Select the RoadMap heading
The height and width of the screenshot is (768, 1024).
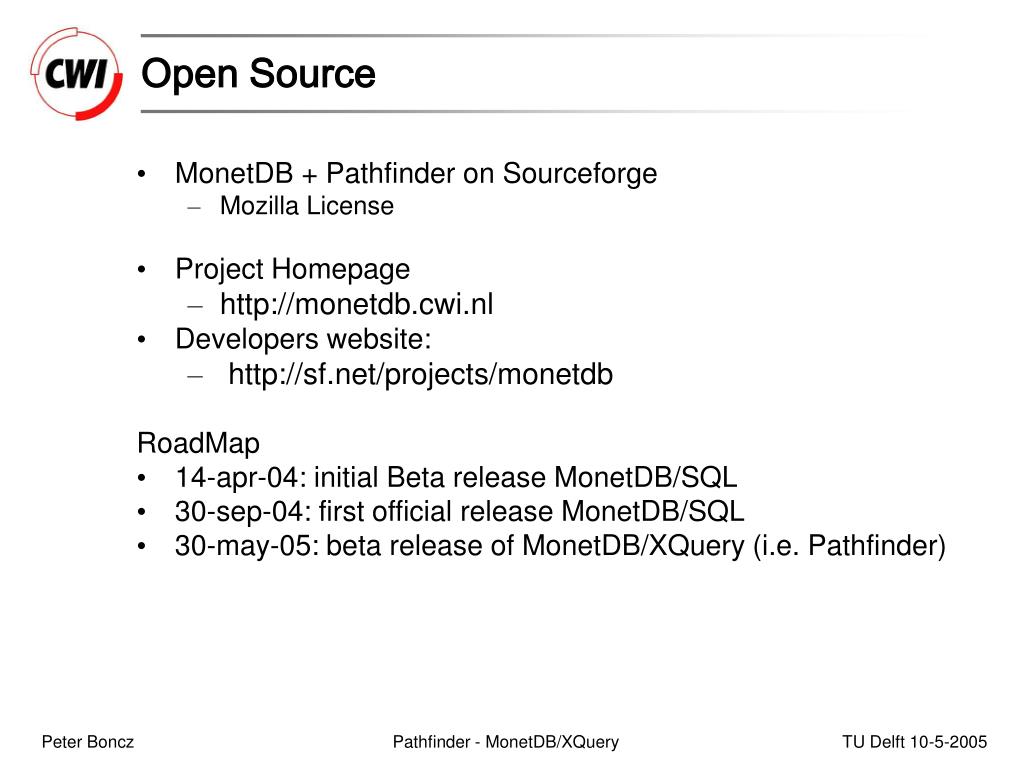[199, 443]
